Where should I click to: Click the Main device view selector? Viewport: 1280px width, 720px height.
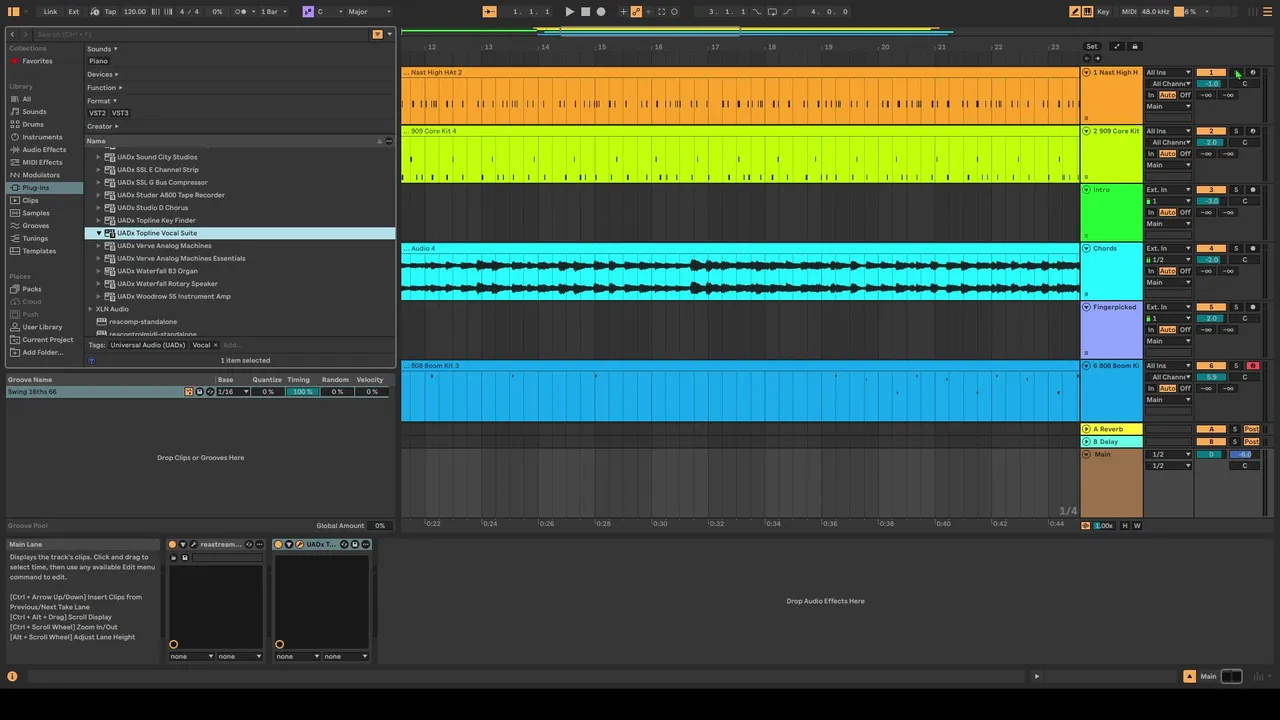pyautogui.click(x=1231, y=676)
